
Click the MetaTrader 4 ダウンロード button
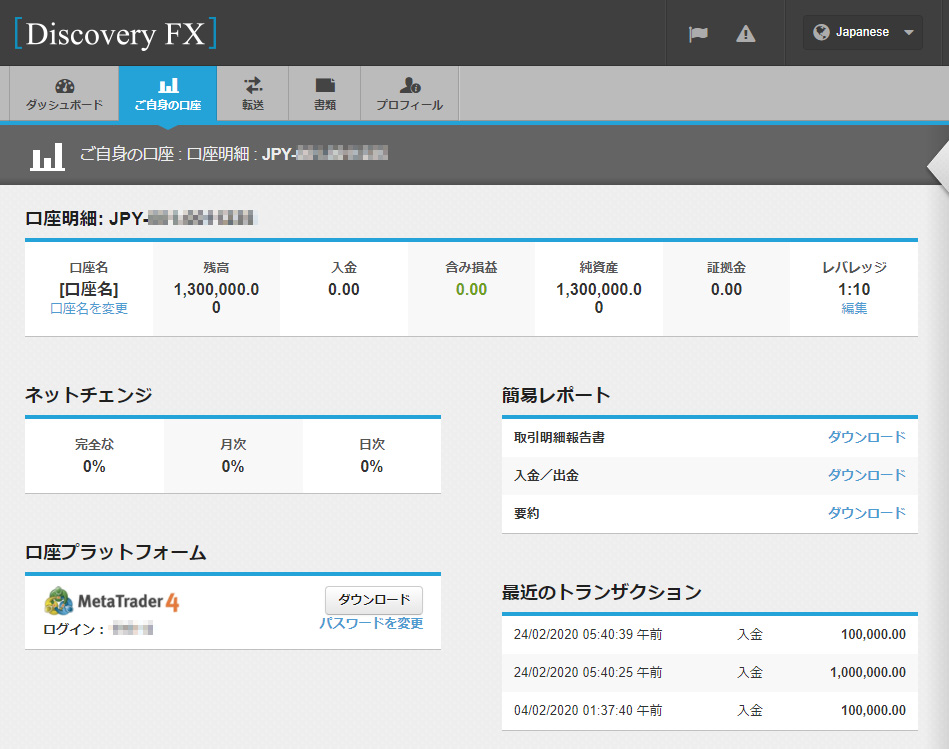pos(374,600)
